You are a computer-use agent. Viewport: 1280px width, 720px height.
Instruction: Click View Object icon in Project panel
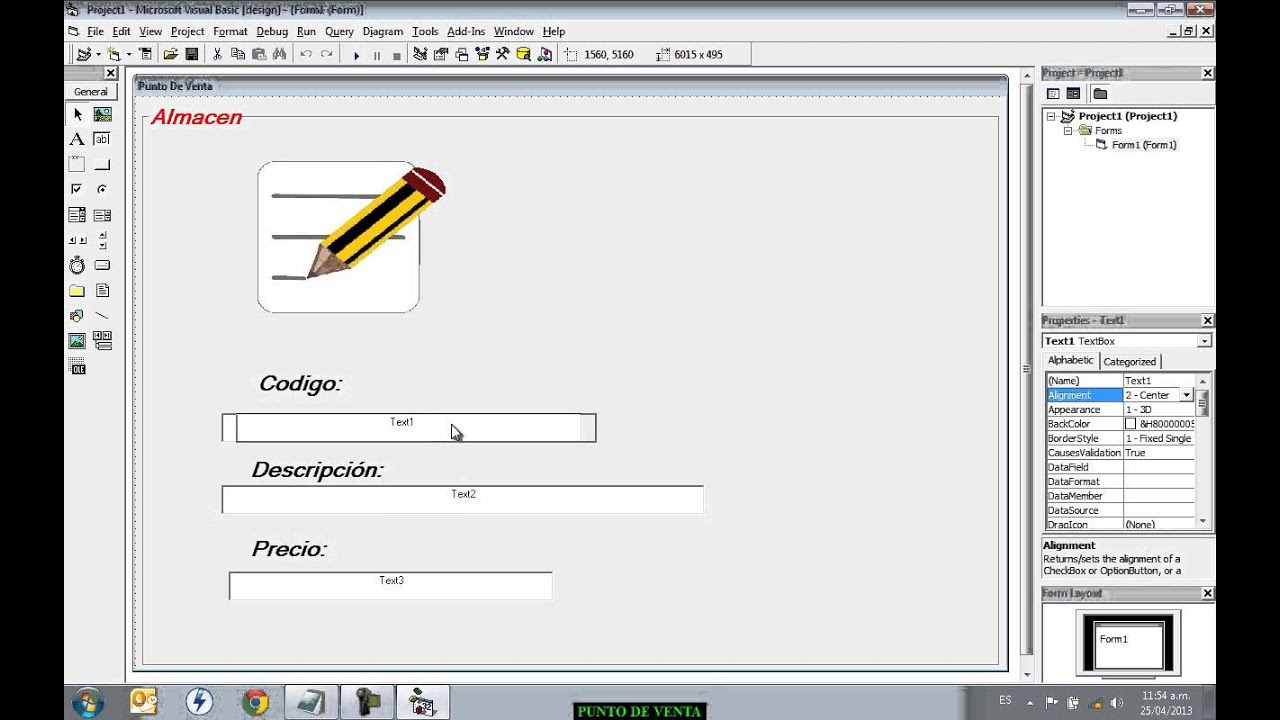[1073, 94]
